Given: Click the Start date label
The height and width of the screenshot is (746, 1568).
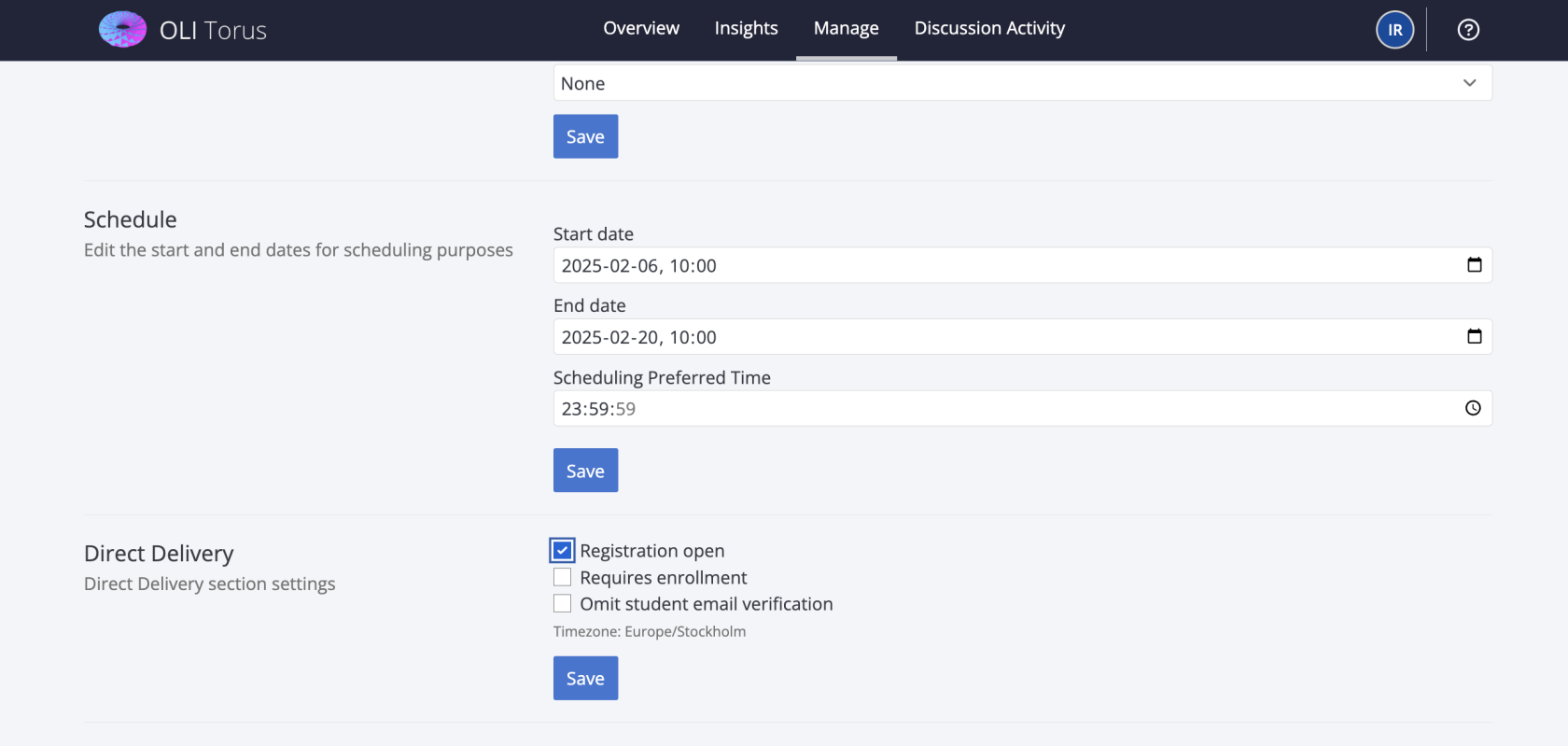Looking at the screenshot, I should [593, 233].
